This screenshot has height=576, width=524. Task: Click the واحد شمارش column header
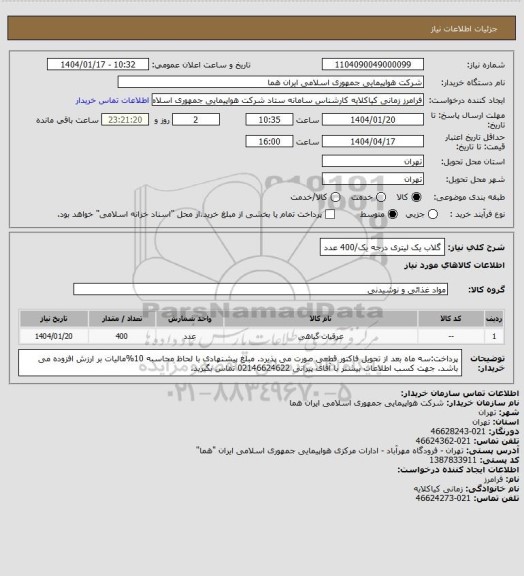click(190, 318)
